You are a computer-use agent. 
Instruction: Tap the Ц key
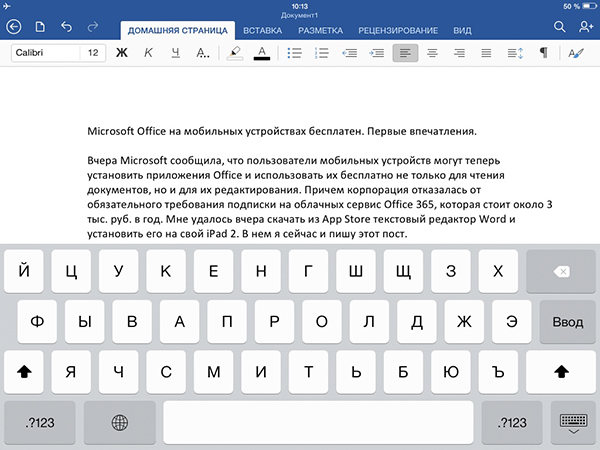[71, 271]
